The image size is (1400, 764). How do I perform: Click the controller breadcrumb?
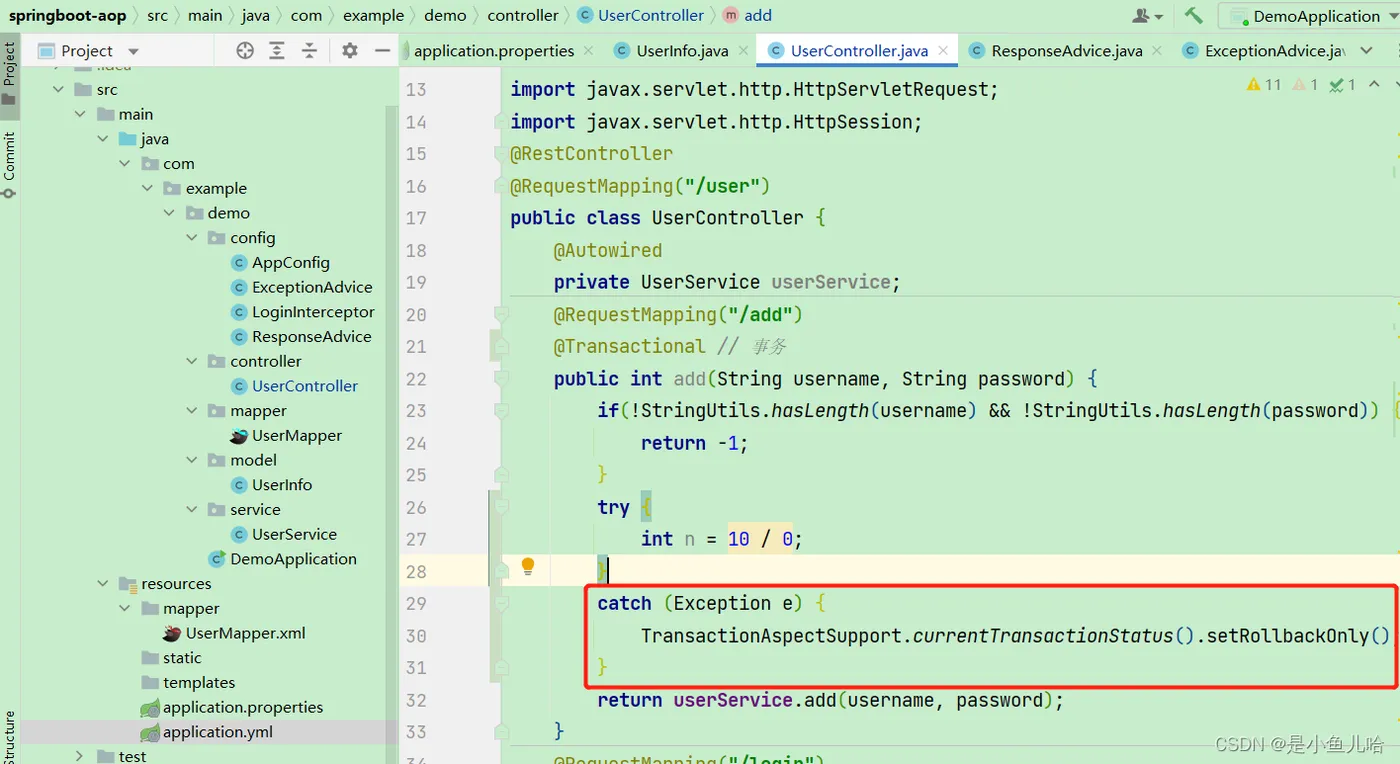523,15
